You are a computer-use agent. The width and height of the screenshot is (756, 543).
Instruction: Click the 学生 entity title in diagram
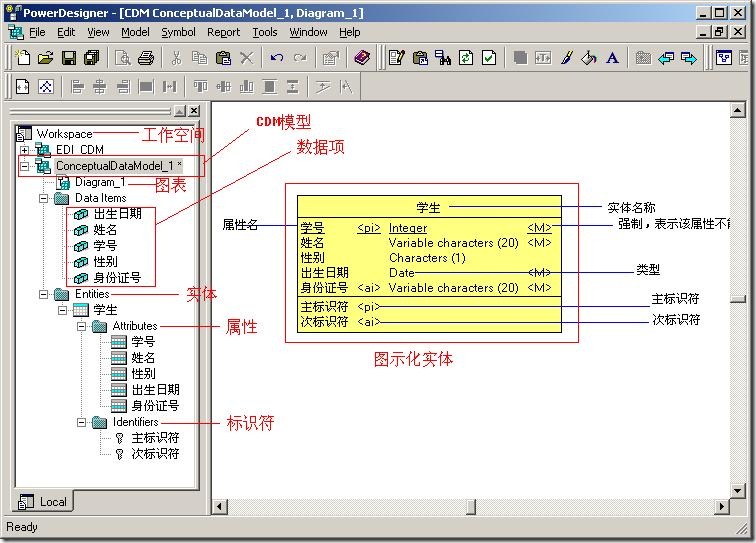pos(428,208)
